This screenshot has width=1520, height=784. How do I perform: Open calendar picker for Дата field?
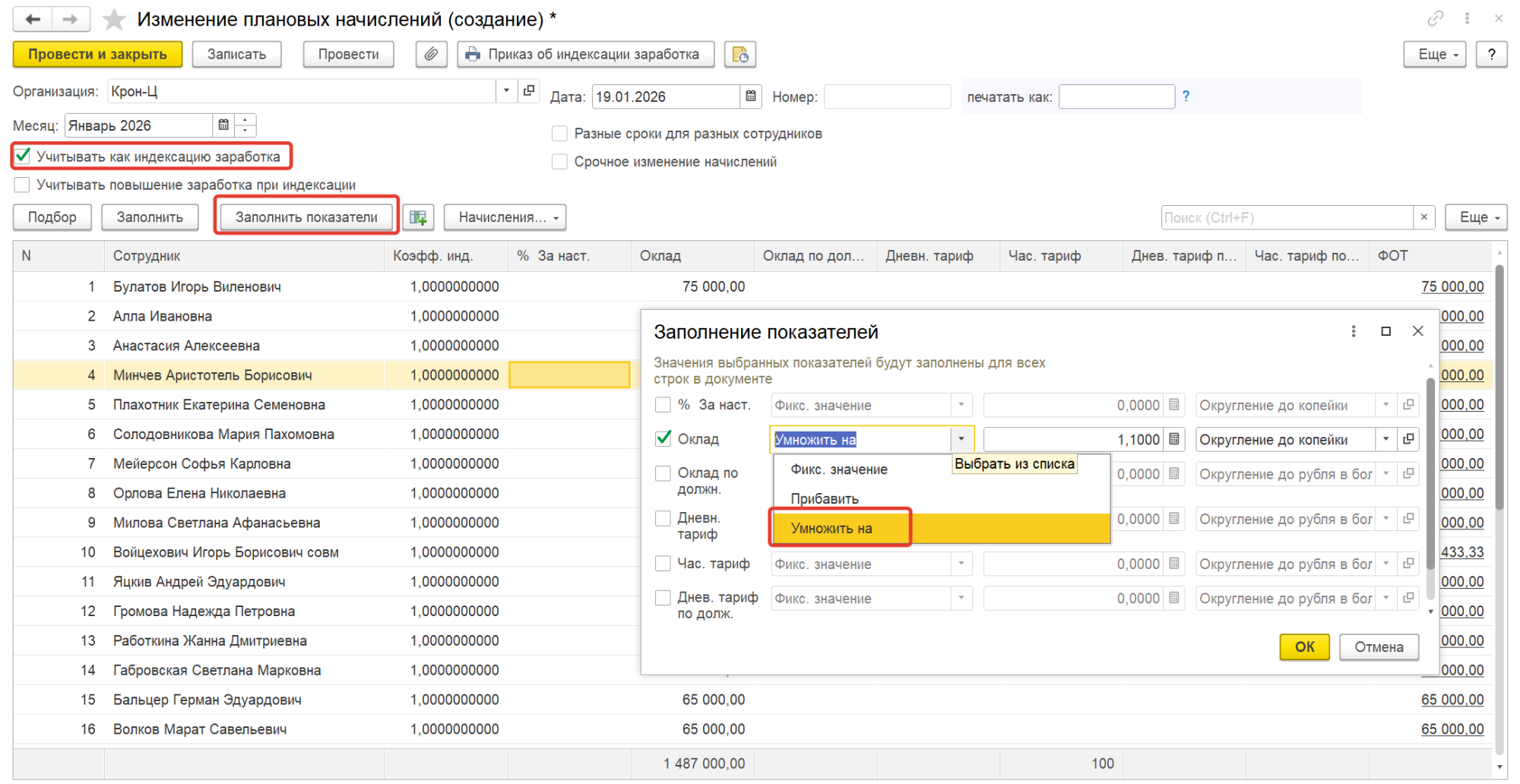(x=750, y=96)
